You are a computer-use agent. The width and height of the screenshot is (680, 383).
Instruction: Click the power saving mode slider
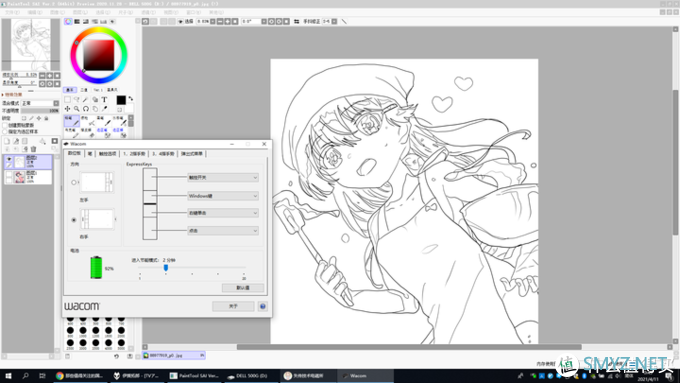click(166, 268)
